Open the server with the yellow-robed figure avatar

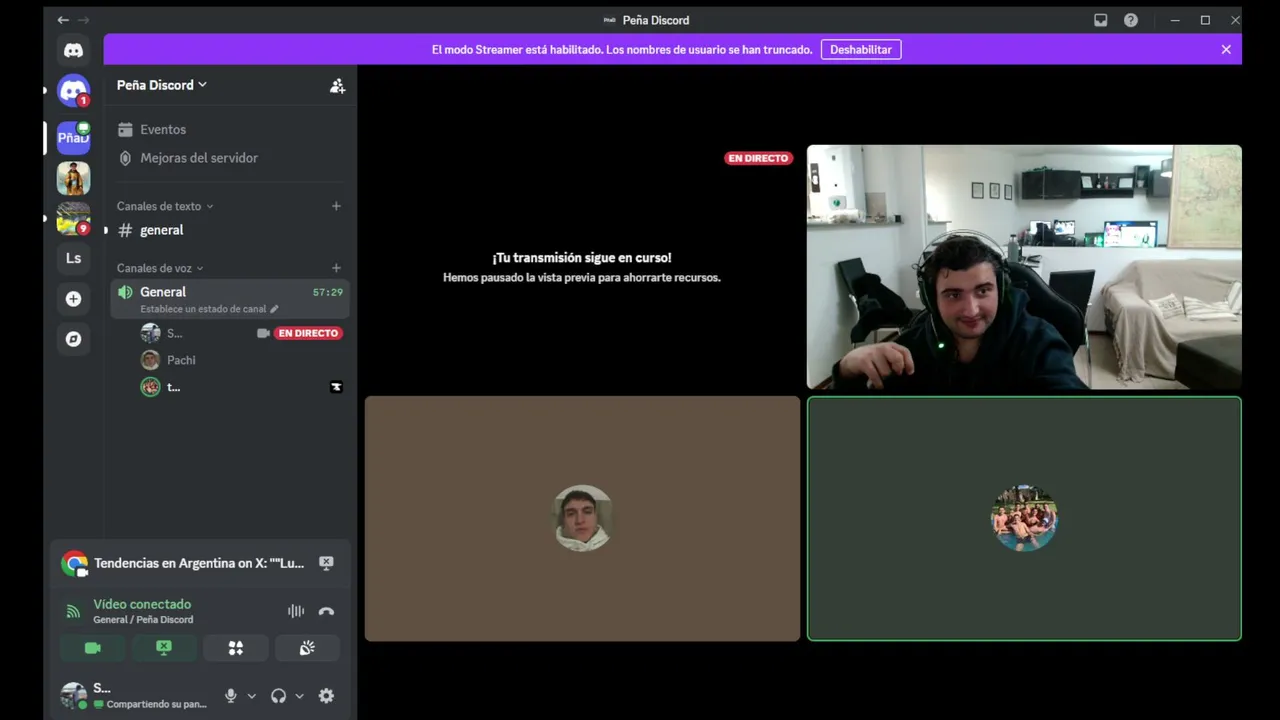[x=73, y=178]
